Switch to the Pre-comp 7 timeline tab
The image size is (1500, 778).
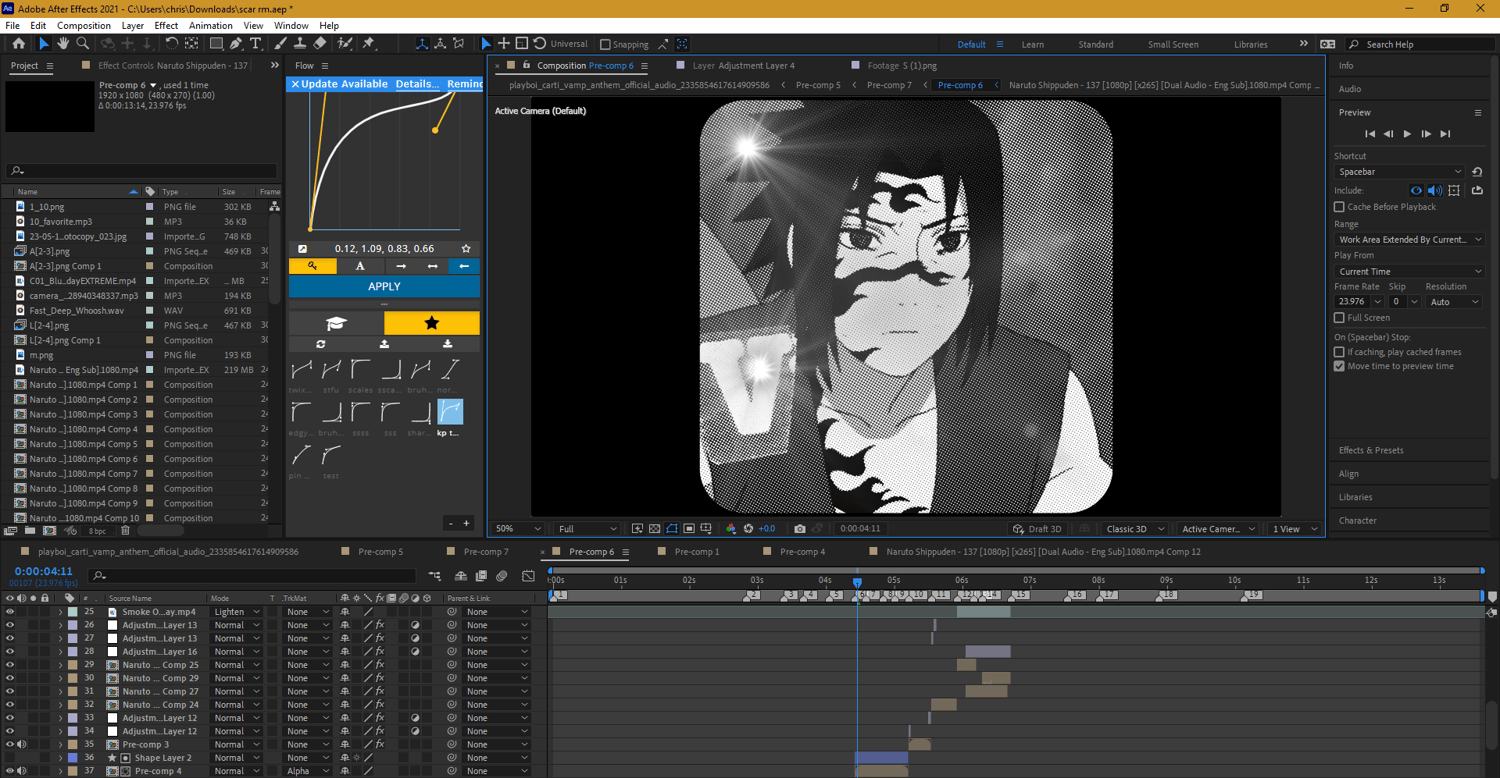pyautogui.click(x=486, y=552)
